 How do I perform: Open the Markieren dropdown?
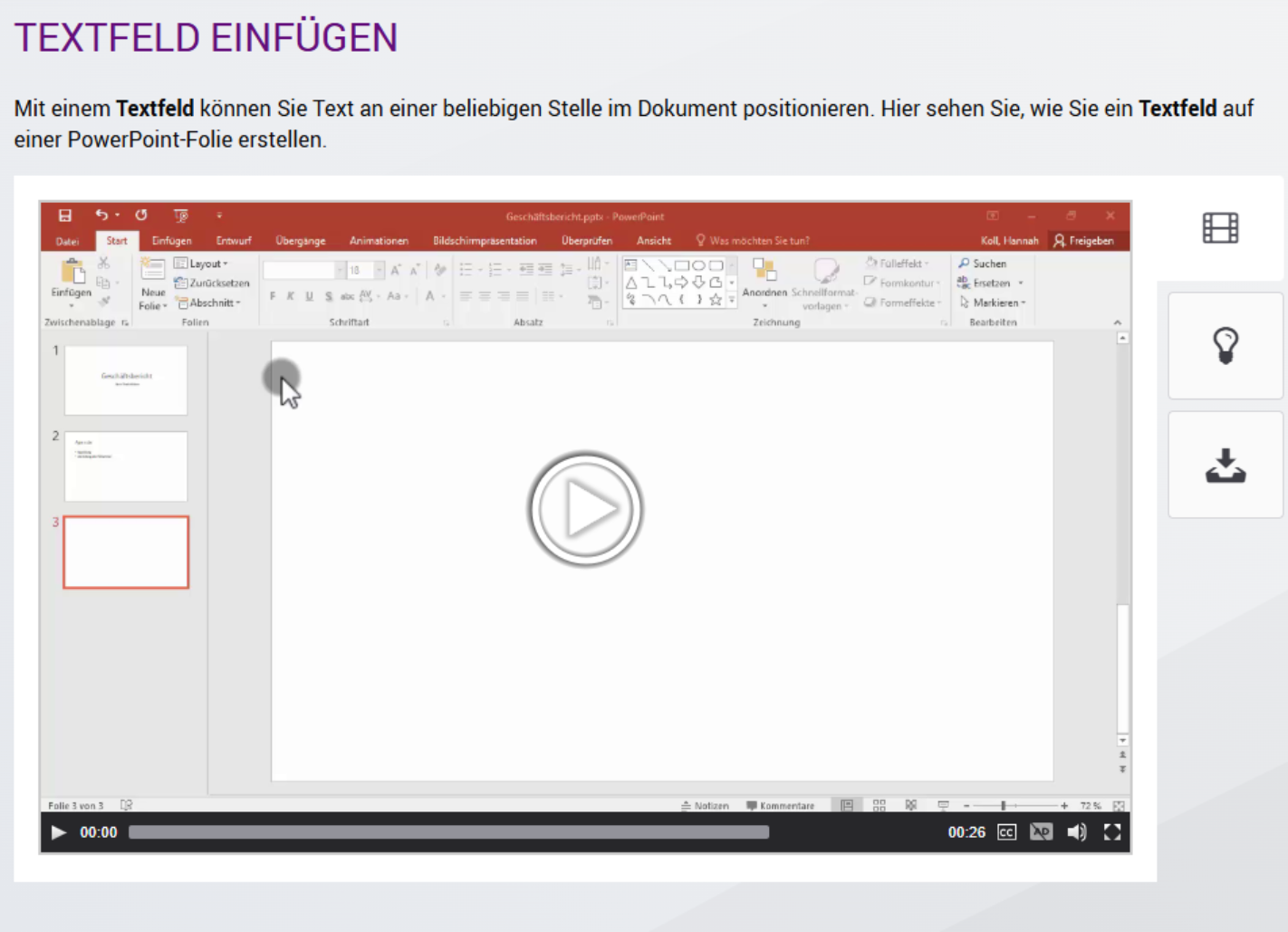[x=995, y=303]
